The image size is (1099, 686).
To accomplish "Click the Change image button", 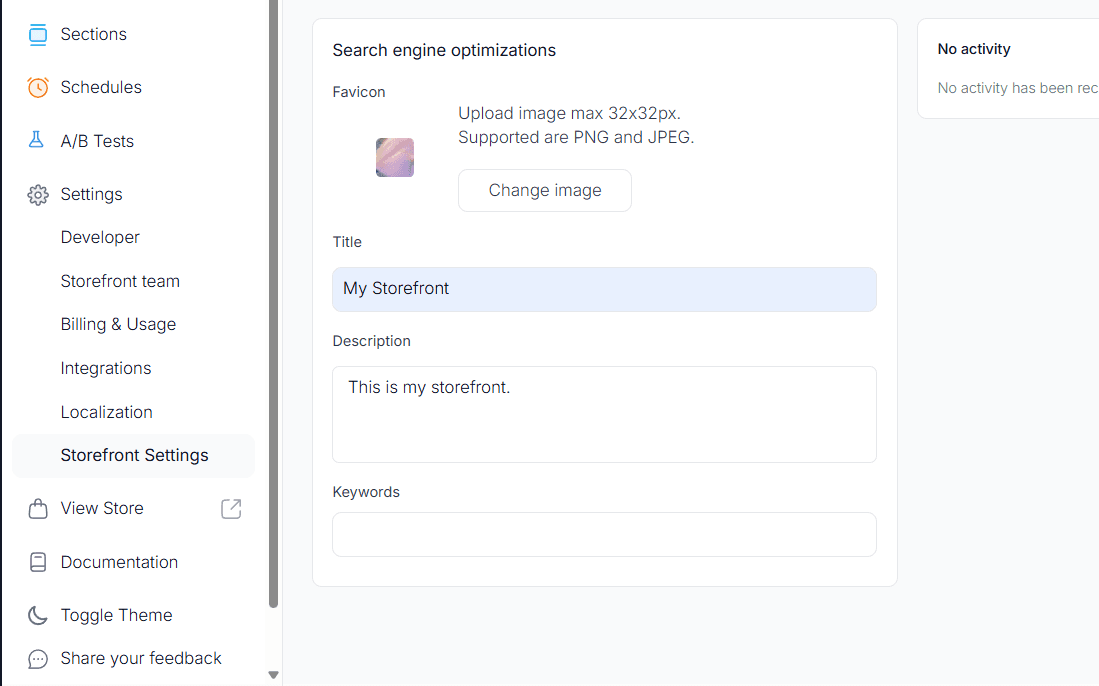I will click(x=544, y=190).
